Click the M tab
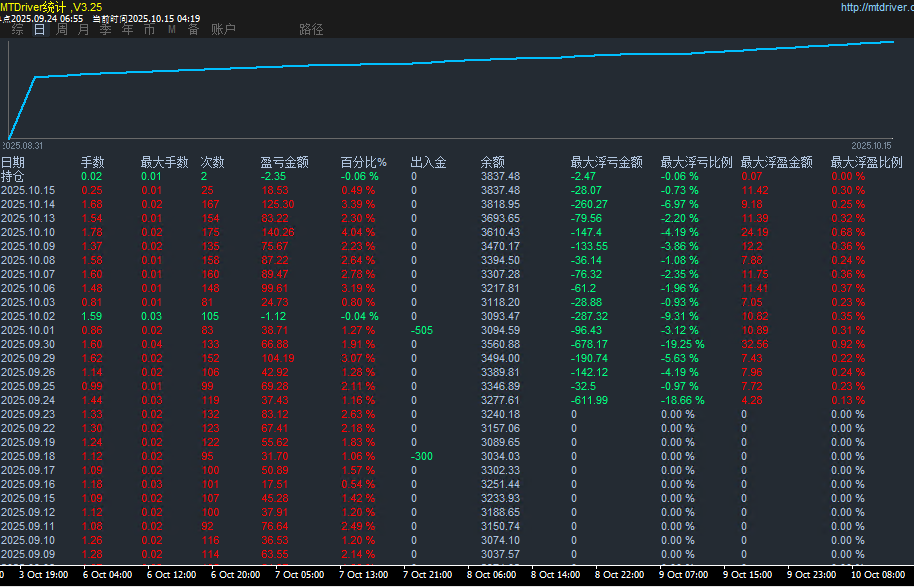The width and height of the screenshot is (914, 587). coord(172,29)
